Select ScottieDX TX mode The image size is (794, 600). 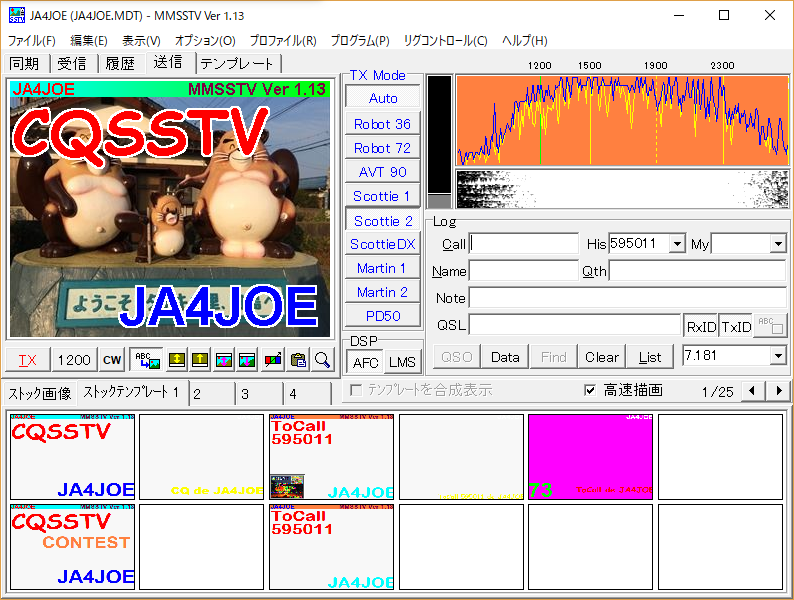(x=383, y=244)
